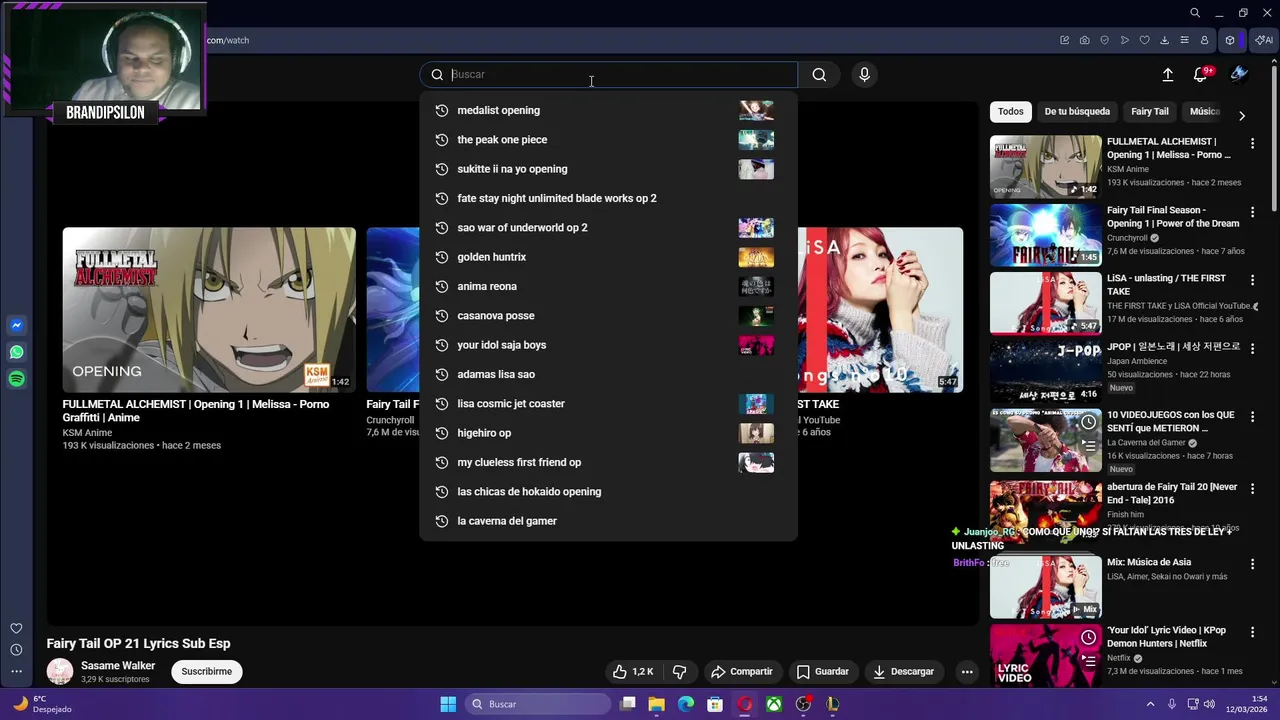The image size is (1280, 720).
Task: Open the Xbox app from taskbar
Action: click(774, 704)
